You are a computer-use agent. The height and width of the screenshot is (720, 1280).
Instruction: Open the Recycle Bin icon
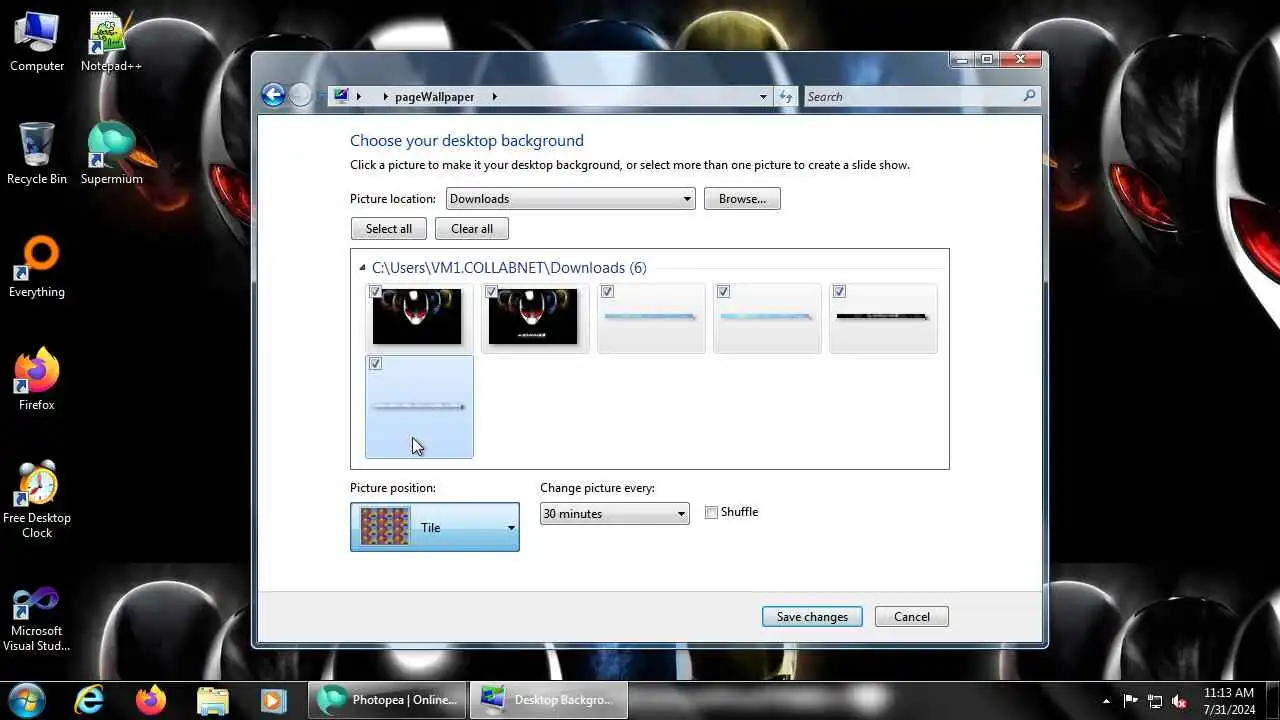37,154
